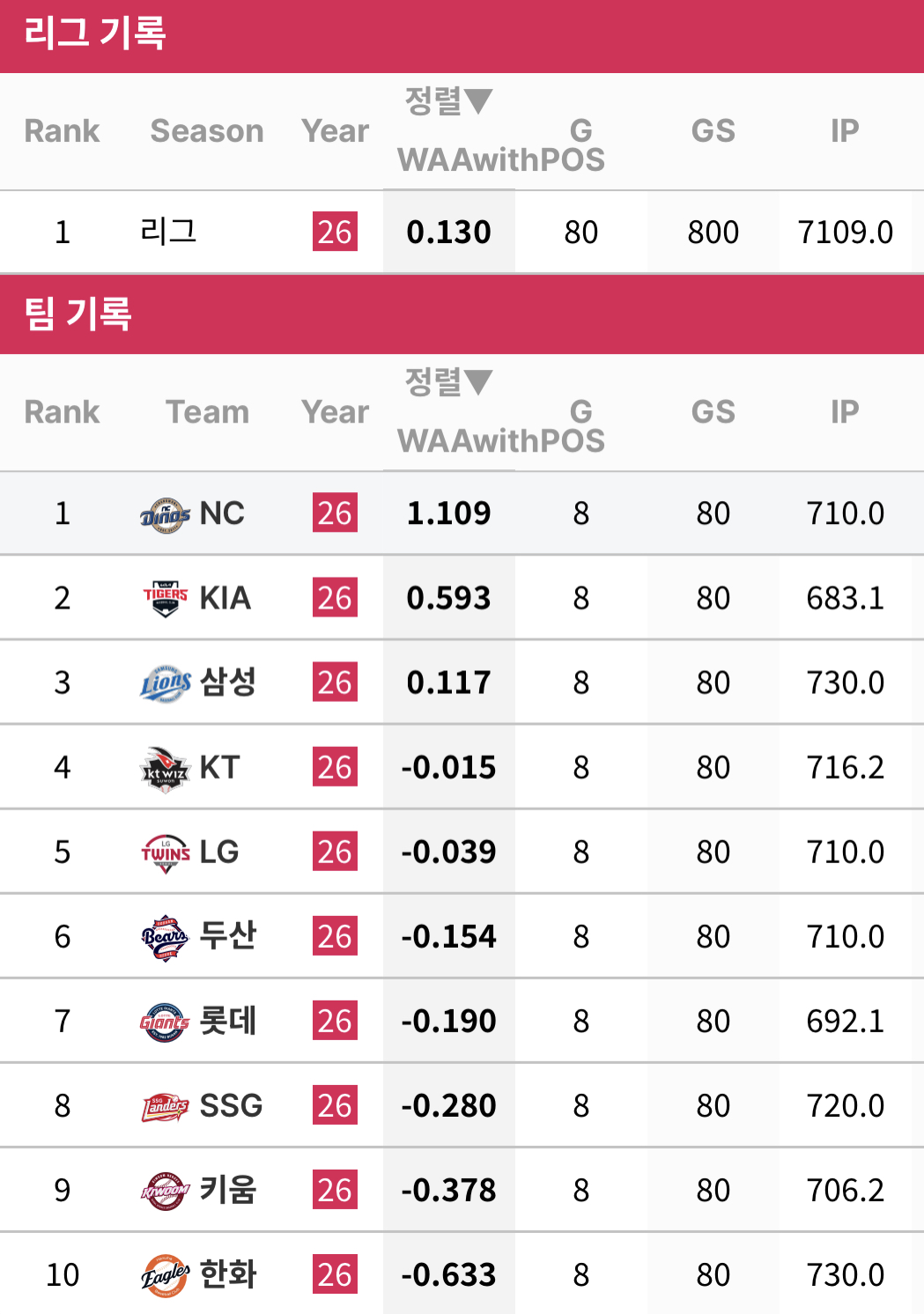Click the SSG Landers team logo
The height and width of the screenshot is (1314, 924).
point(165,1106)
